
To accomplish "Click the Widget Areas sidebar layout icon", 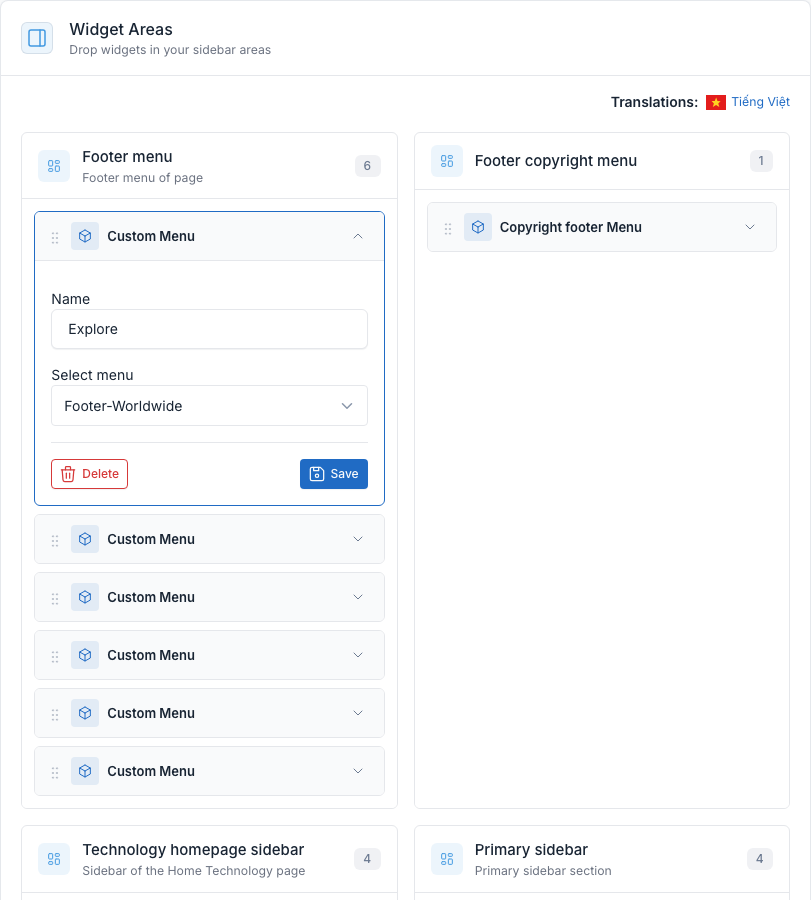I will tap(37, 38).
